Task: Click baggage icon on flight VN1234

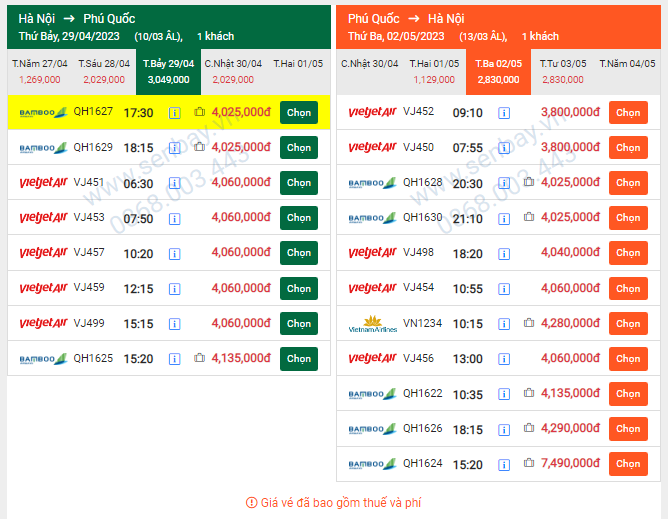Action: coord(529,323)
